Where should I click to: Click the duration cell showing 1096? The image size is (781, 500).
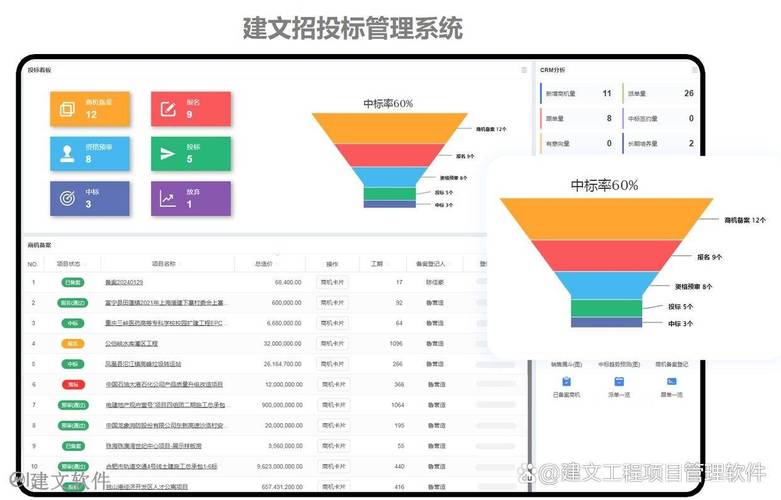coord(396,344)
